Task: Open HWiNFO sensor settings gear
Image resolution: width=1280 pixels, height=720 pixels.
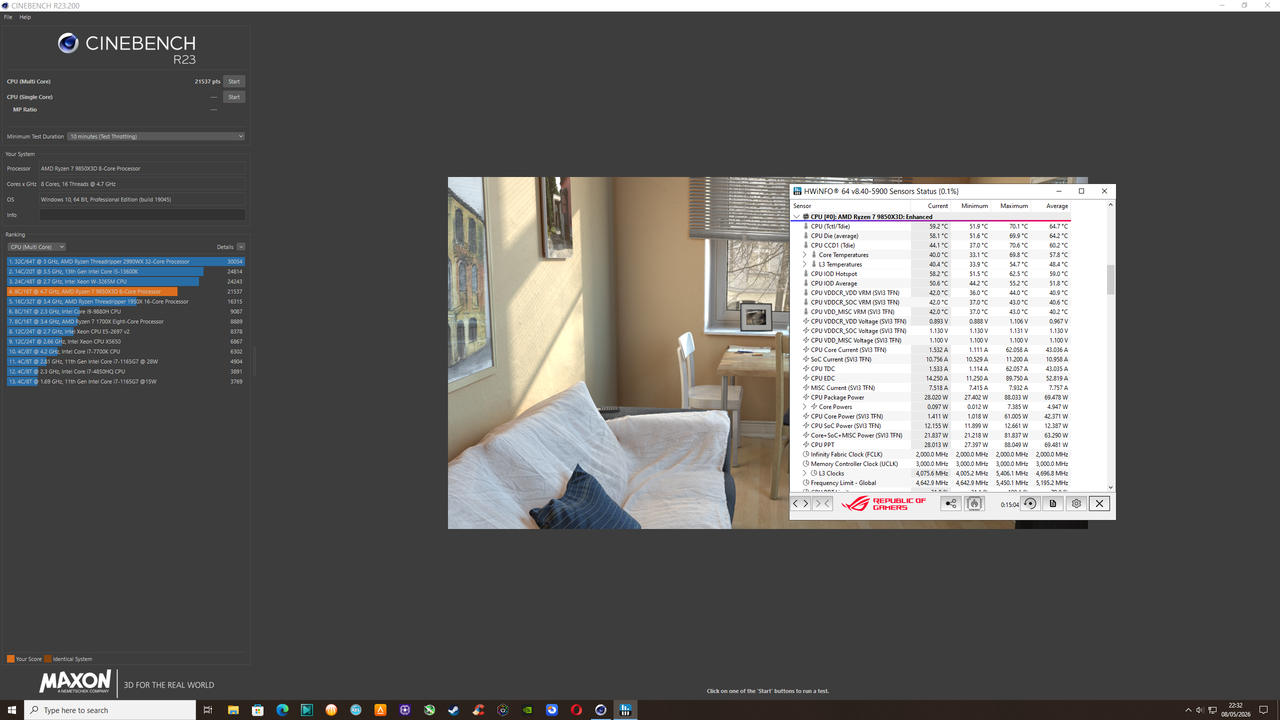Action: [x=1076, y=503]
